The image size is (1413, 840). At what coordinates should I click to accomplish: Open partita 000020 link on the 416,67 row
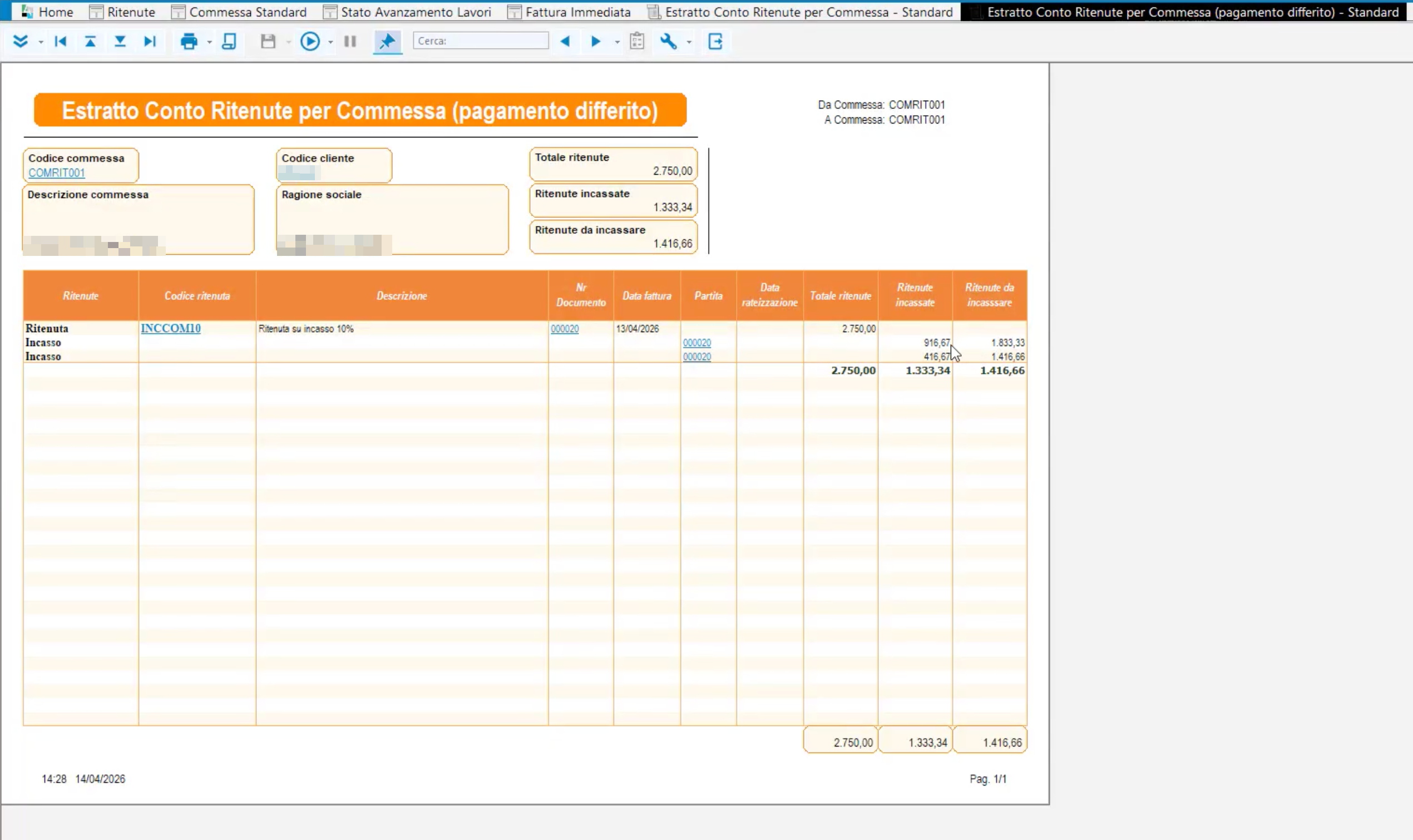click(696, 357)
